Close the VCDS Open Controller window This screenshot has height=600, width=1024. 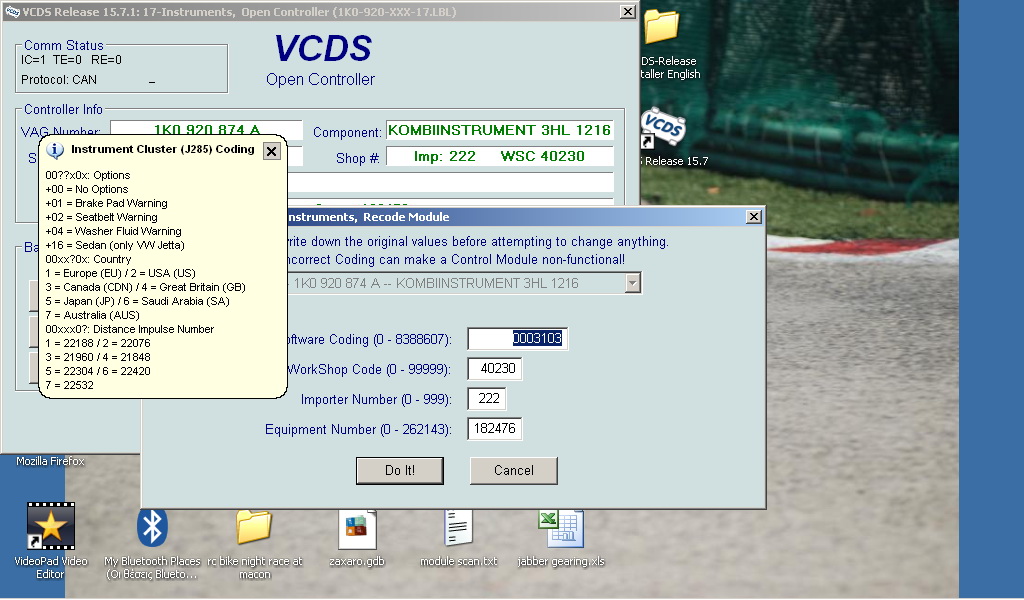pos(628,12)
